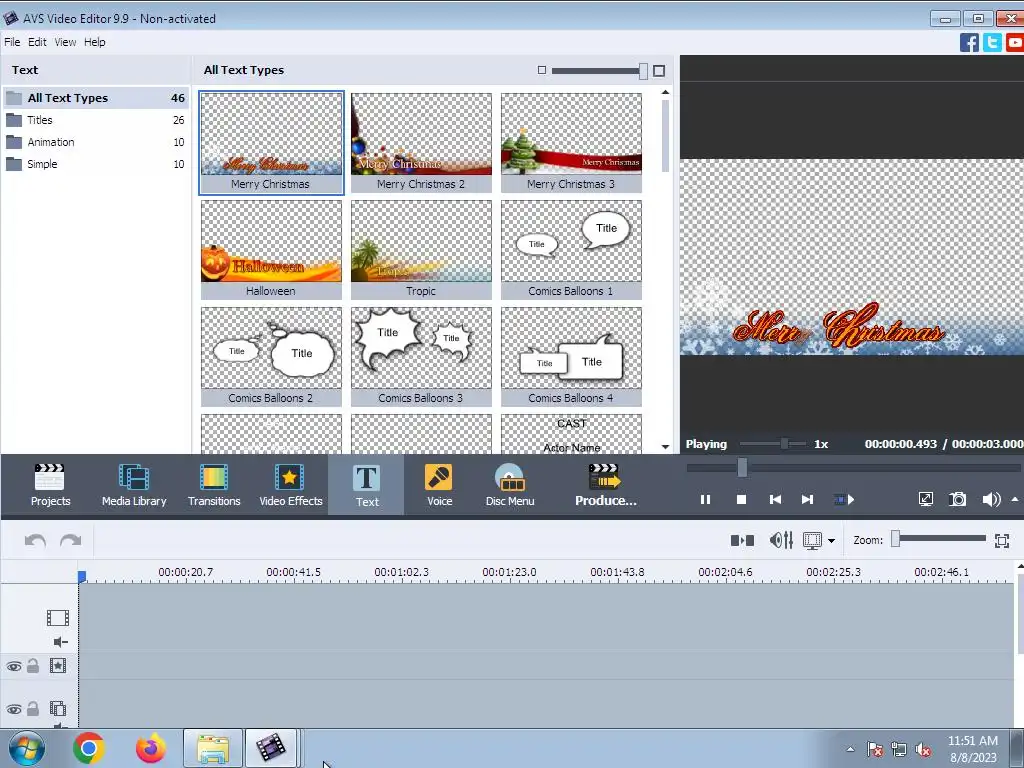Image resolution: width=1024 pixels, height=768 pixels.
Task: Select the Comics Balloons 4 preset
Action: click(571, 357)
